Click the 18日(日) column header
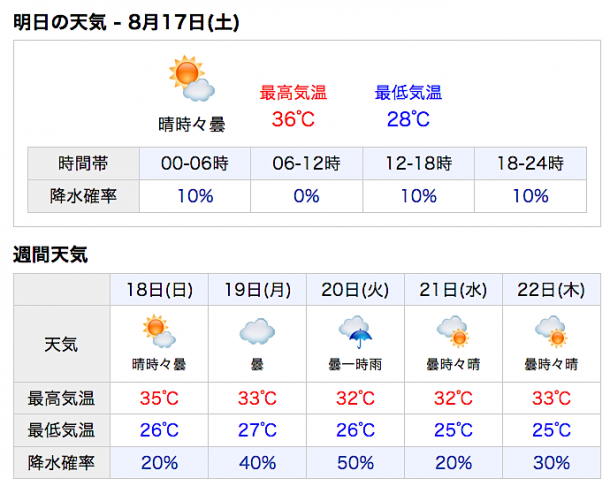The width and height of the screenshot is (610, 486). point(159,290)
